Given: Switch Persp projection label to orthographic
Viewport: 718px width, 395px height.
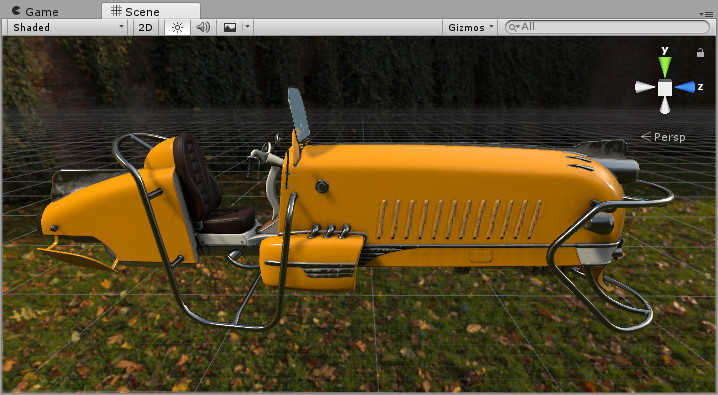Looking at the screenshot, I should [x=663, y=137].
